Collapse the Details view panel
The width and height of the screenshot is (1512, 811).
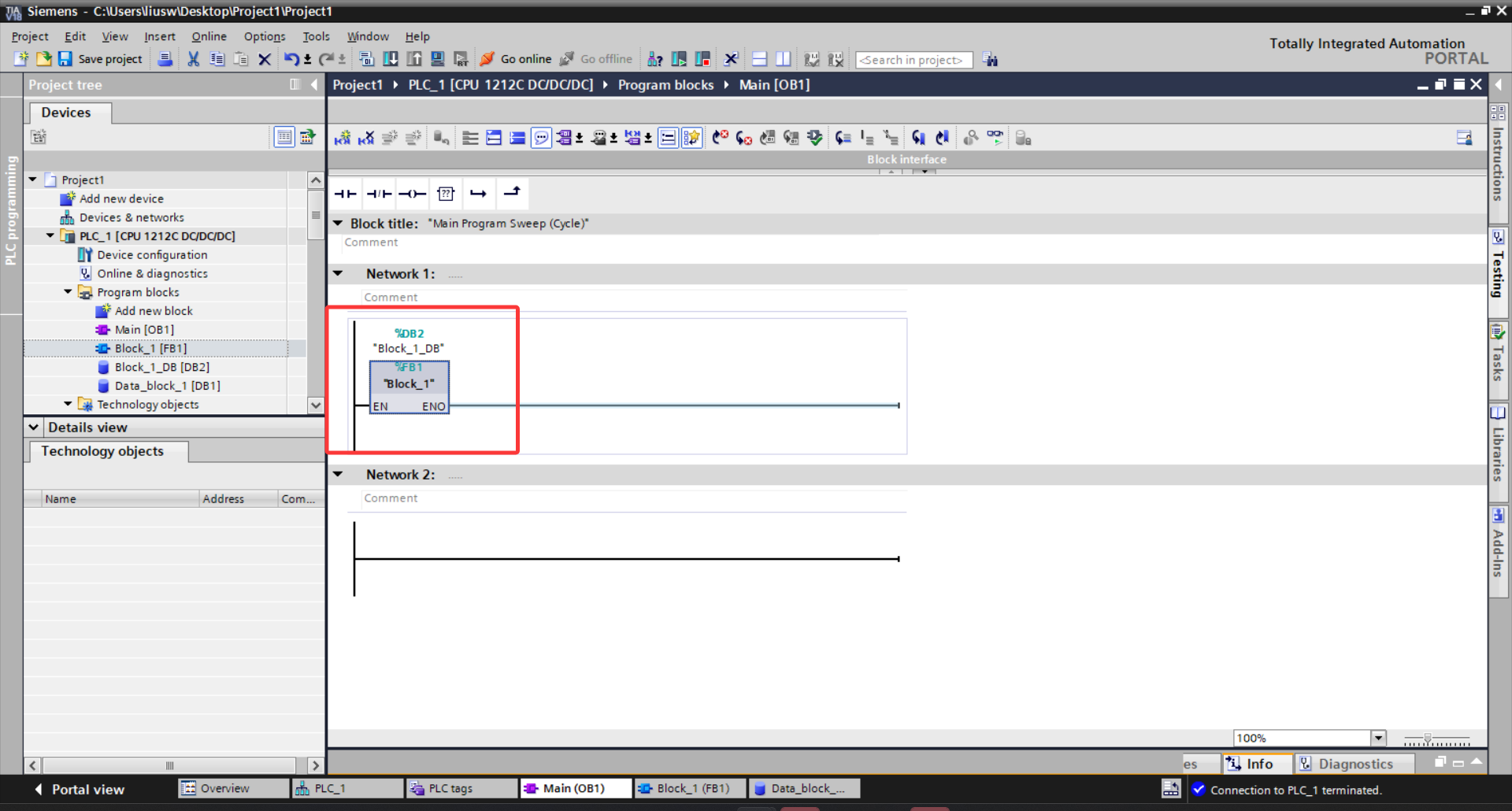click(33, 427)
